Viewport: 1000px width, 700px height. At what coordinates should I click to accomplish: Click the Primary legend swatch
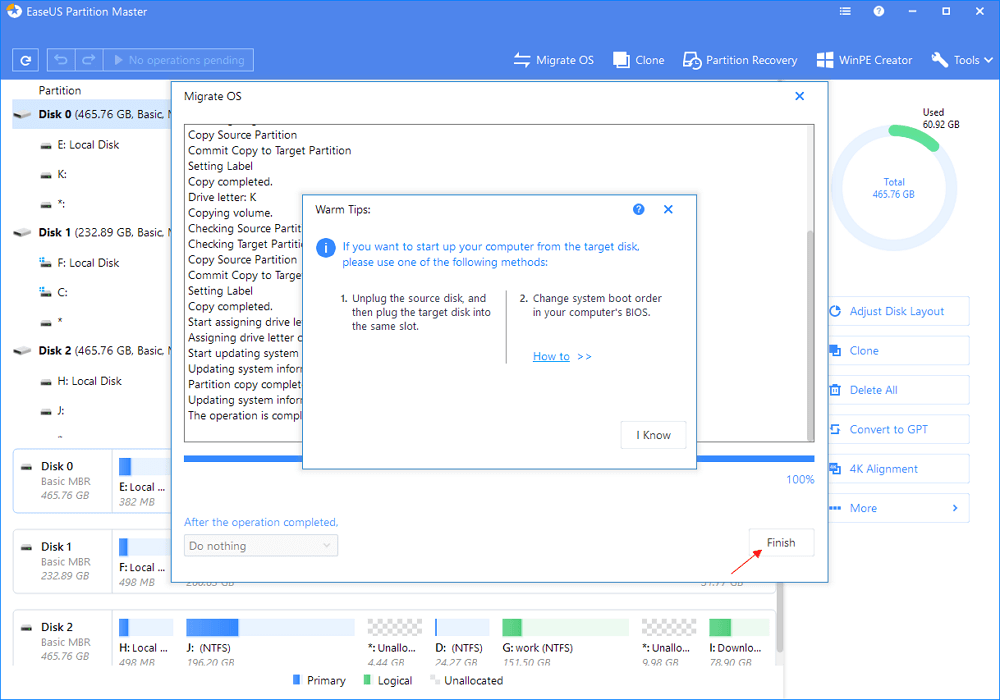click(296, 680)
